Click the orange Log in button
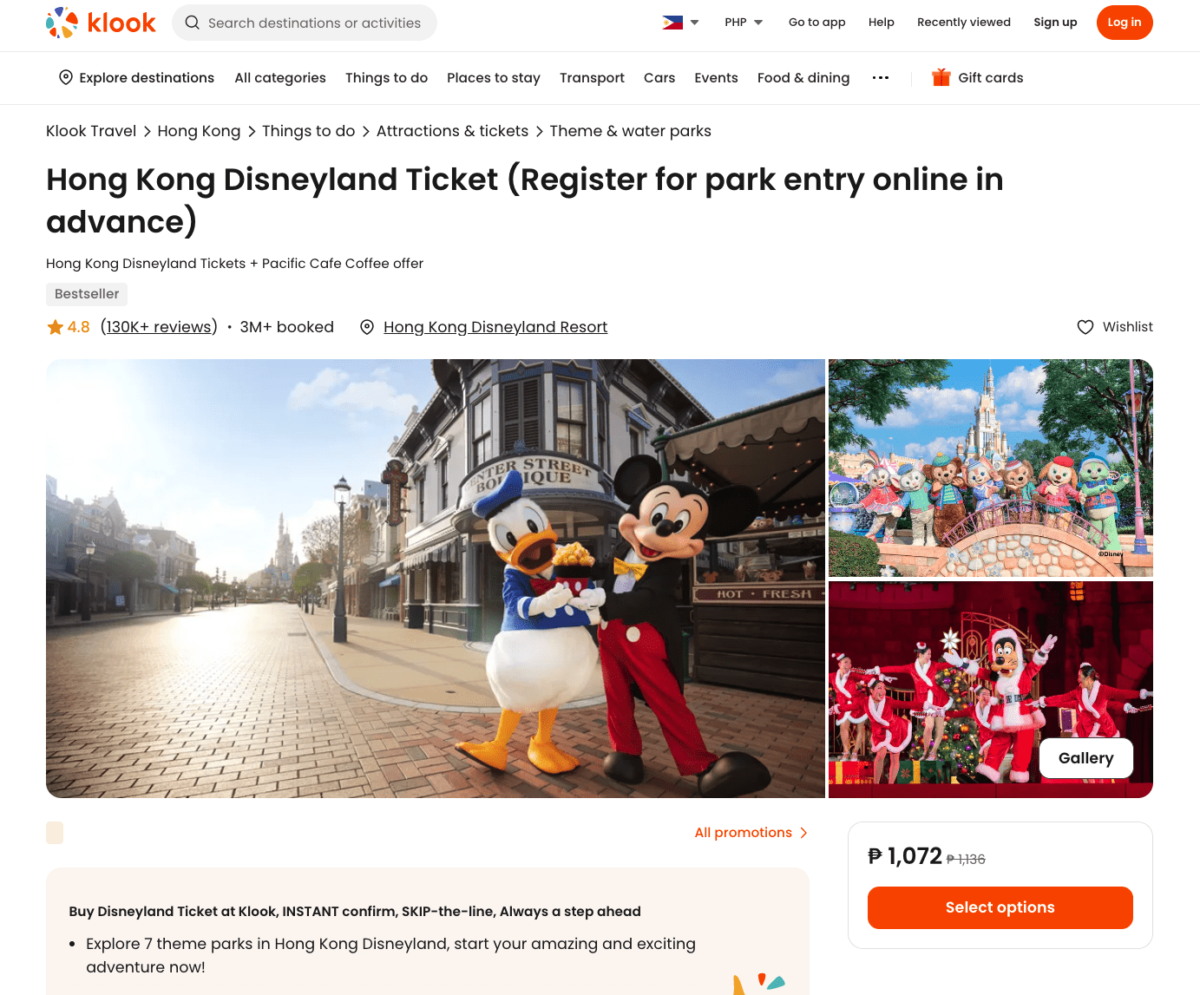1200x995 pixels. point(1124,22)
